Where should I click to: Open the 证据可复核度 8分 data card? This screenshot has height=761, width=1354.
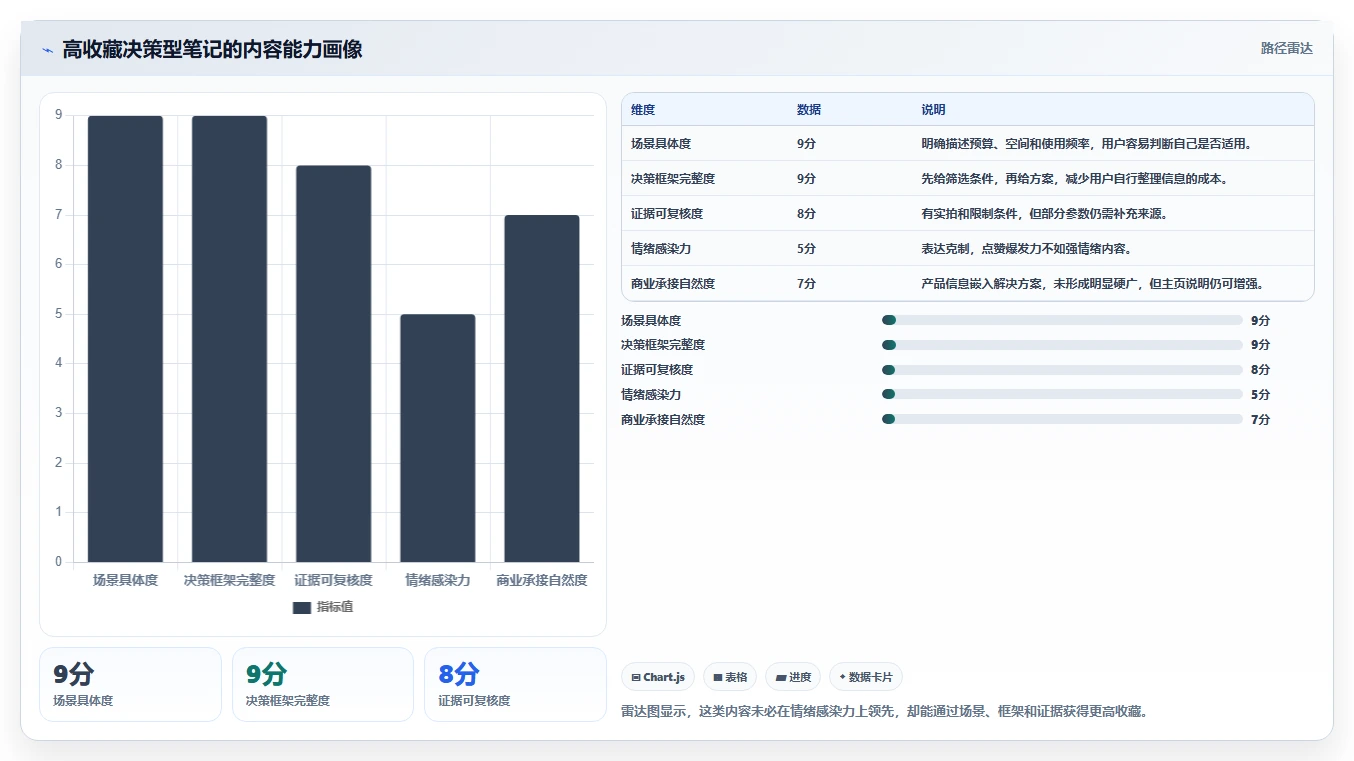[x=515, y=684]
